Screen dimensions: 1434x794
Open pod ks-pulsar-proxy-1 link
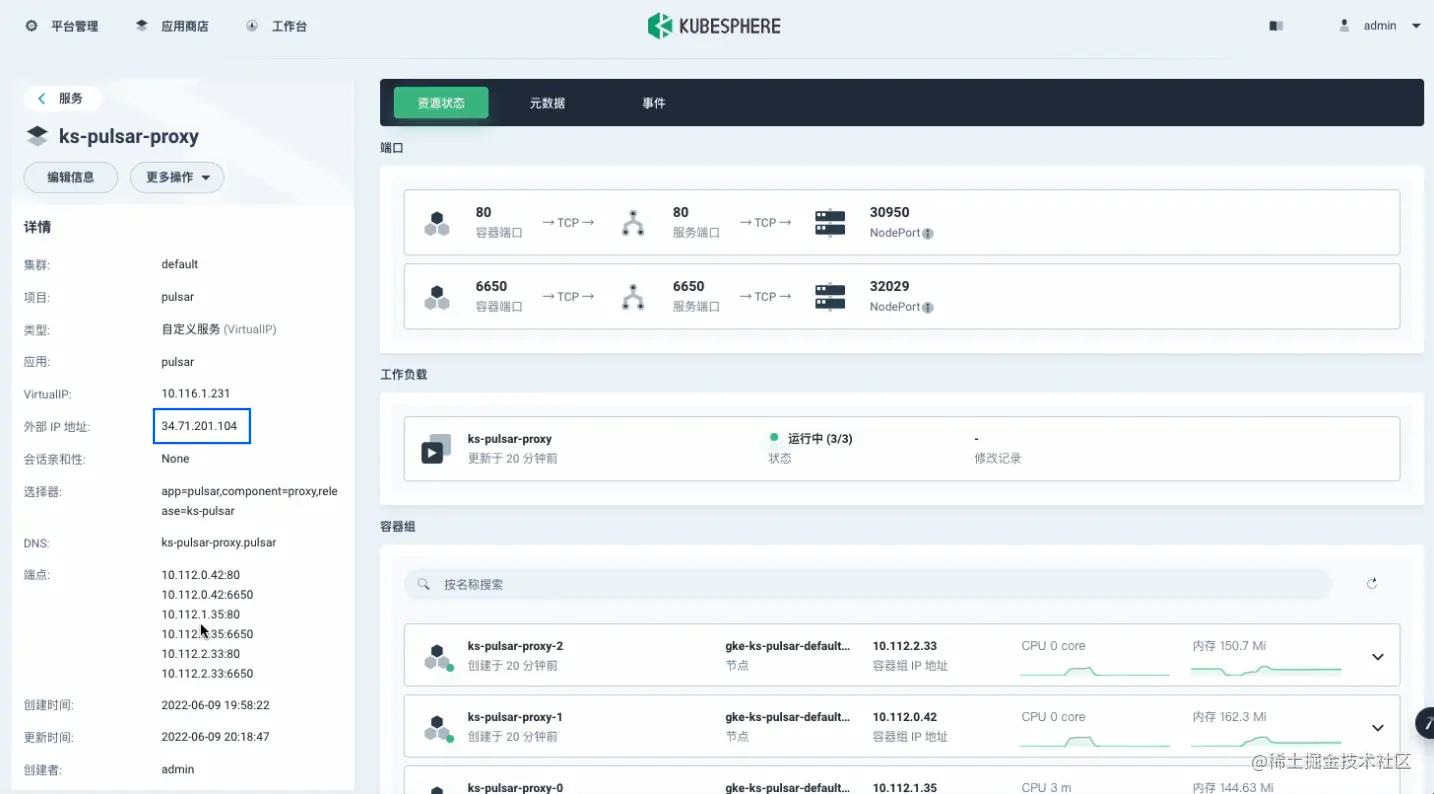(515, 717)
